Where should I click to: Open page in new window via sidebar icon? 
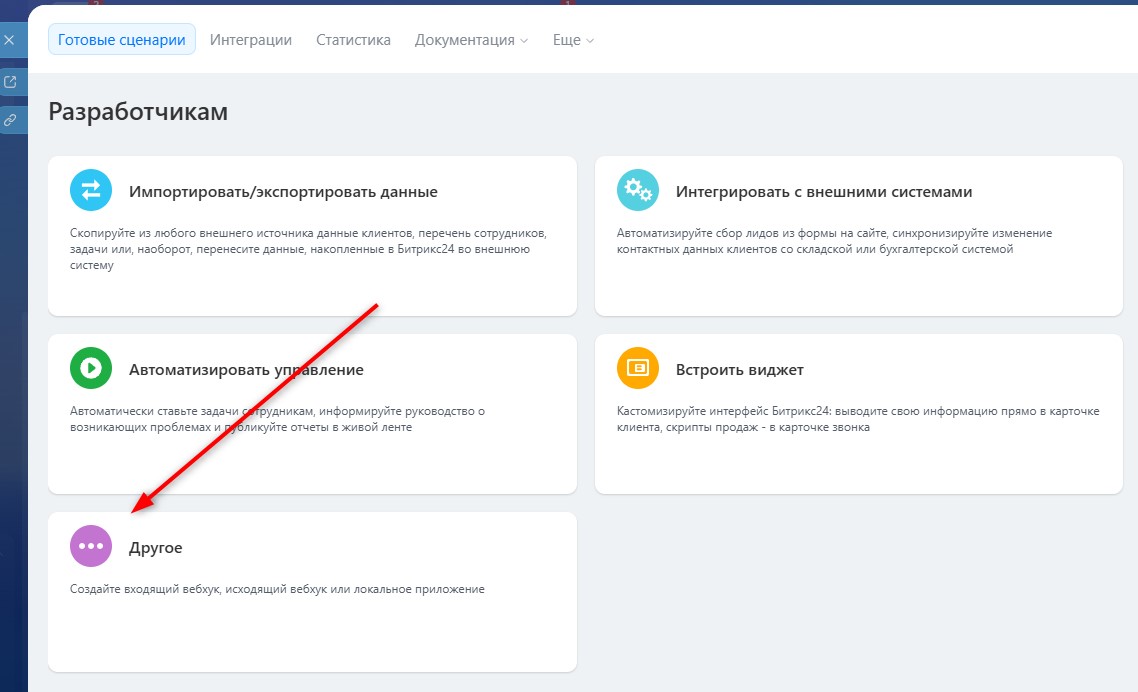coord(10,82)
